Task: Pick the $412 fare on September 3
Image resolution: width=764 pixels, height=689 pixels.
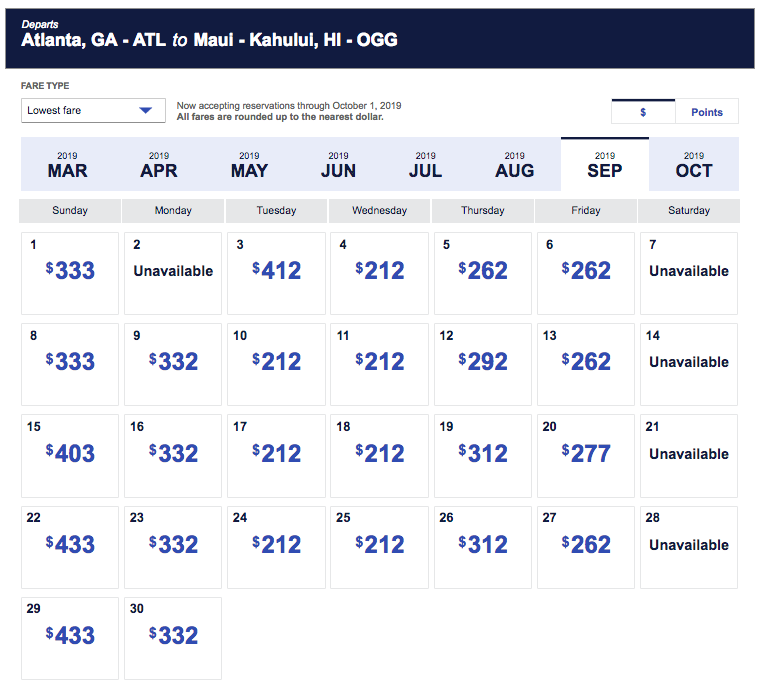Action: click(276, 273)
